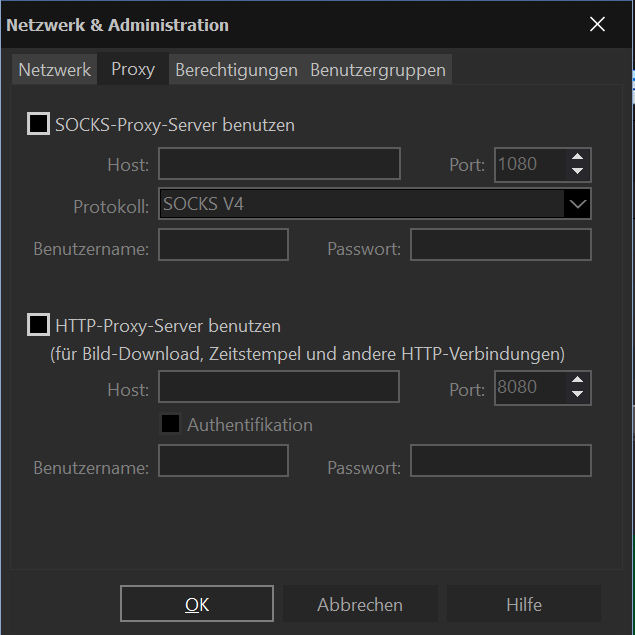Click the SOCKS Passwort field
The image size is (635, 635).
point(500,245)
